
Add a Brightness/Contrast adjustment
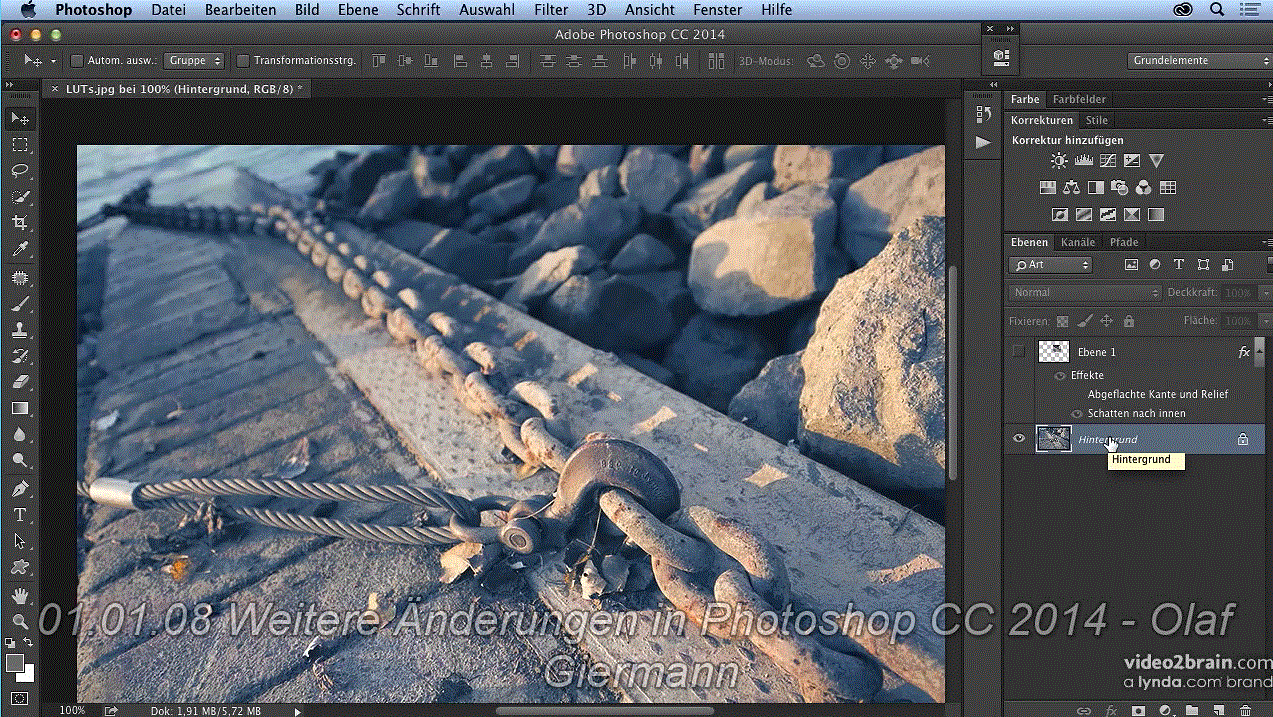coord(1059,160)
